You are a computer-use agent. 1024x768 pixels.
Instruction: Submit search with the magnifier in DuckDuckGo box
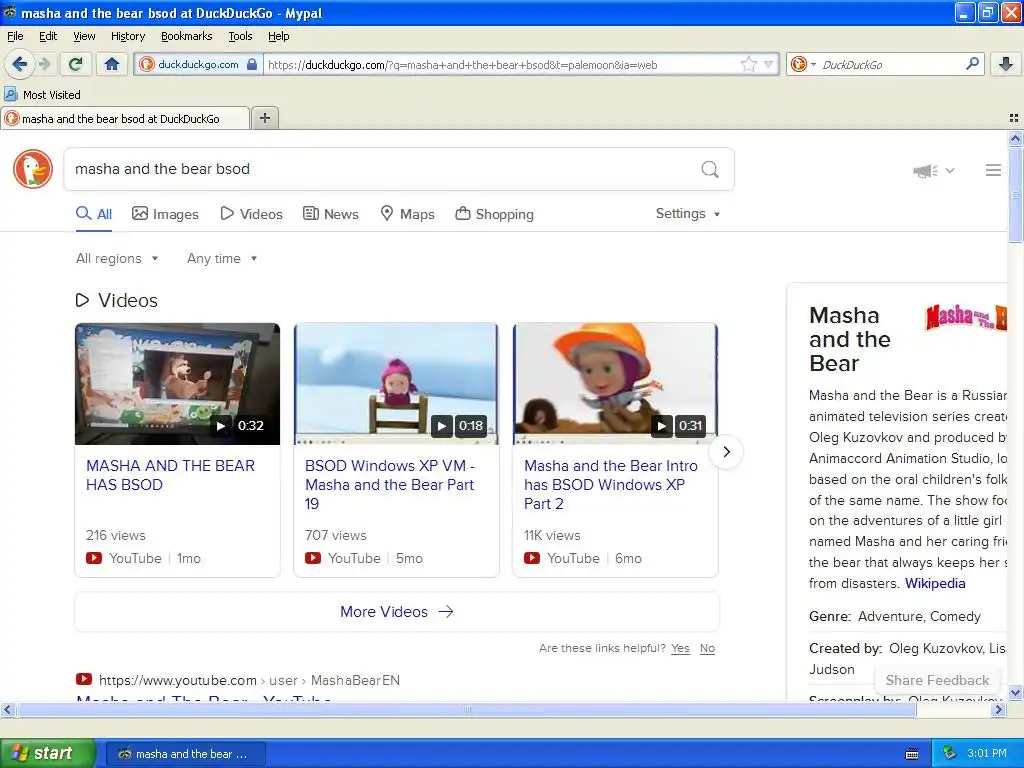(710, 169)
